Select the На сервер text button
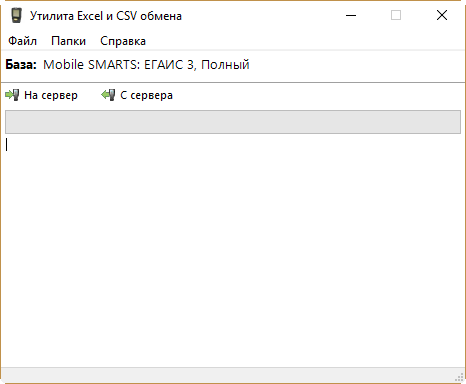This screenshot has width=466, height=384. (51, 95)
